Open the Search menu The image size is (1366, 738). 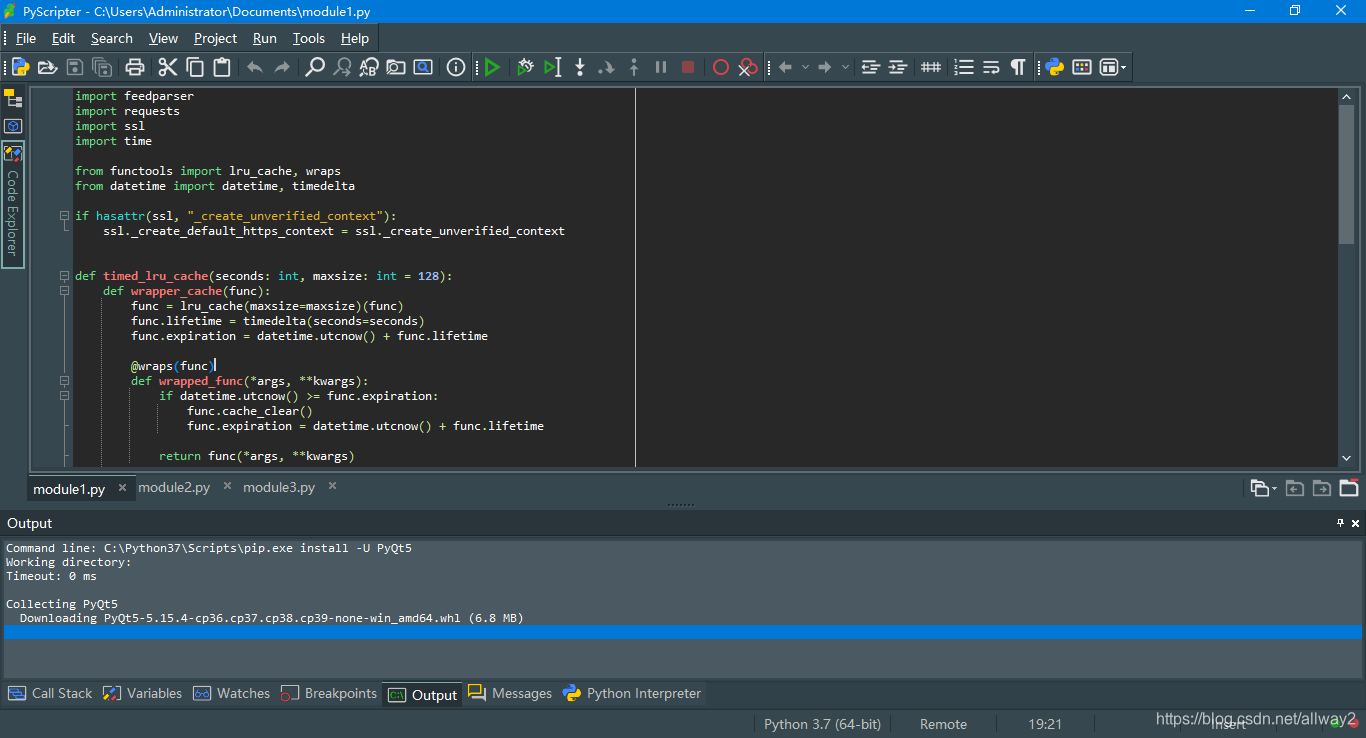click(111, 38)
